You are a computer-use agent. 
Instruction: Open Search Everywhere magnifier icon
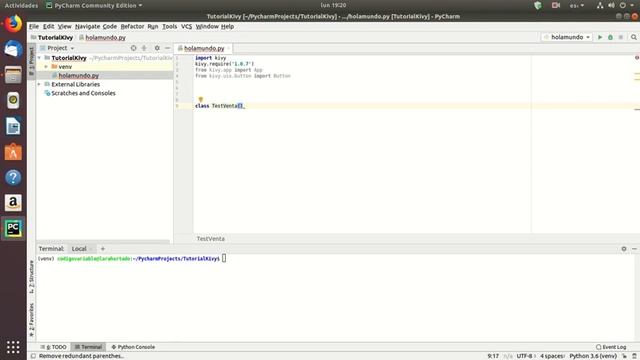point(633,37)
